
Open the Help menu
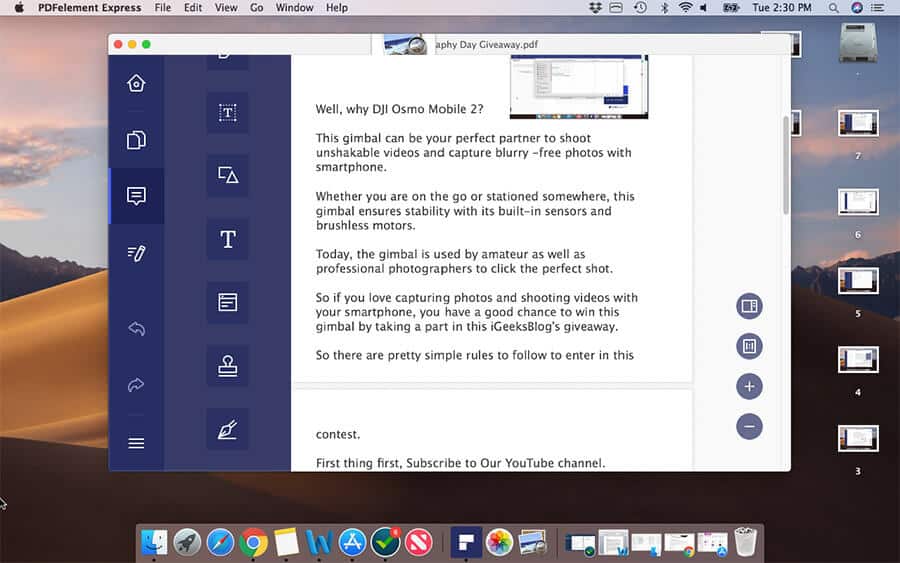[337, 7]
